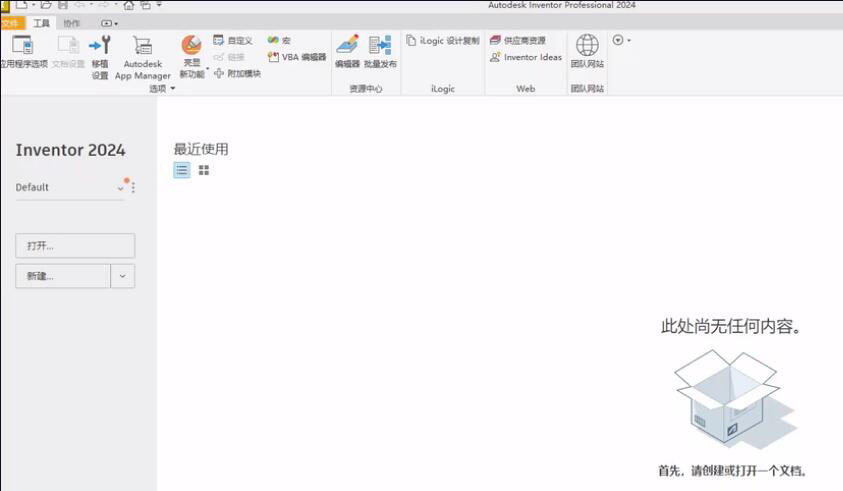Screen dimensions: 843x491
Task: Open the Macros (宏) command
Action: pos(279,40)
